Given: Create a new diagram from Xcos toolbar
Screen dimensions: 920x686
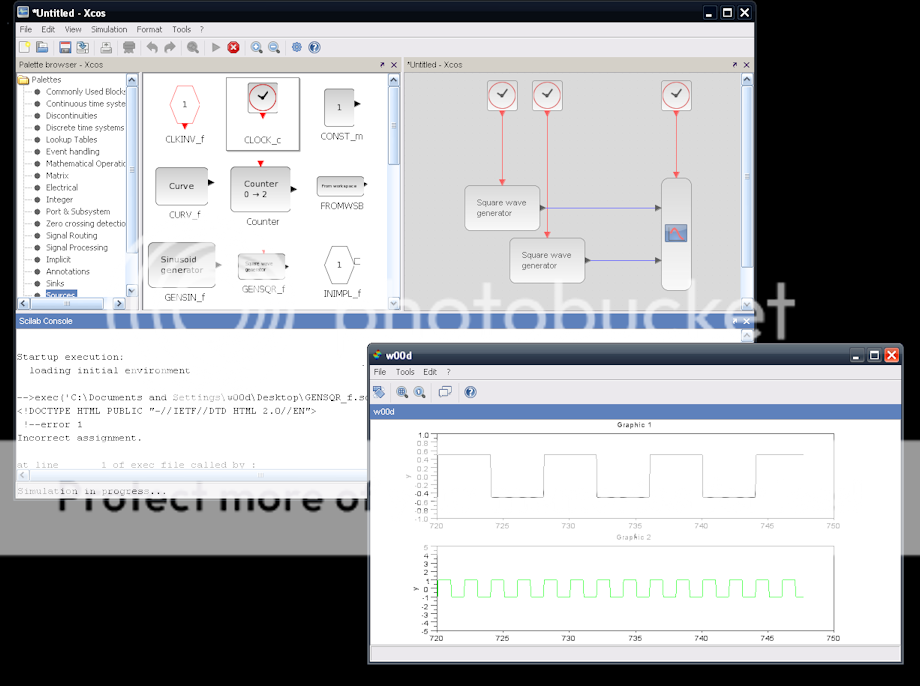Looking at the screenshot, I should [x=25, y=48].
